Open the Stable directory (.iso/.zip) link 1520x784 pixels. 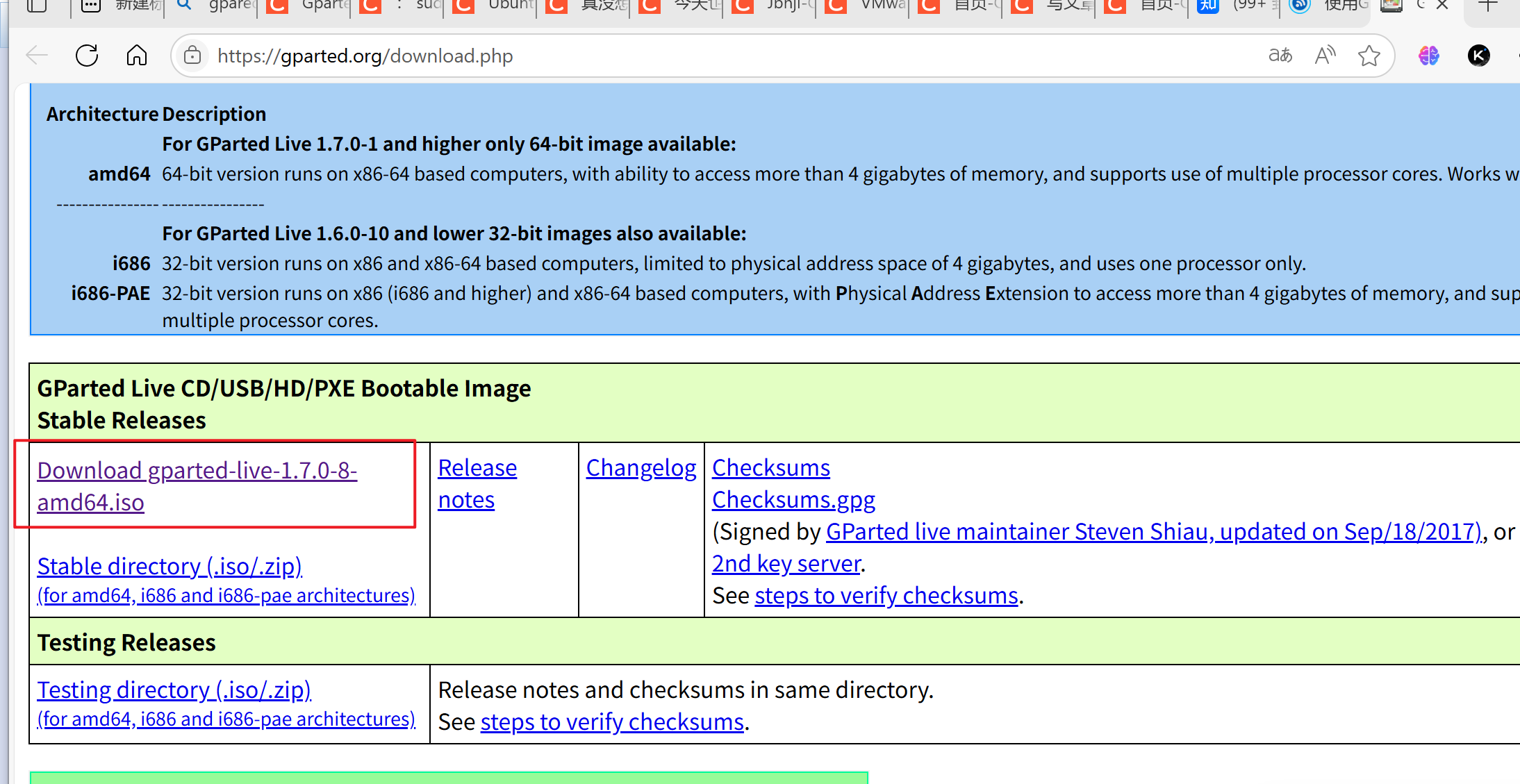click(170, 566)
